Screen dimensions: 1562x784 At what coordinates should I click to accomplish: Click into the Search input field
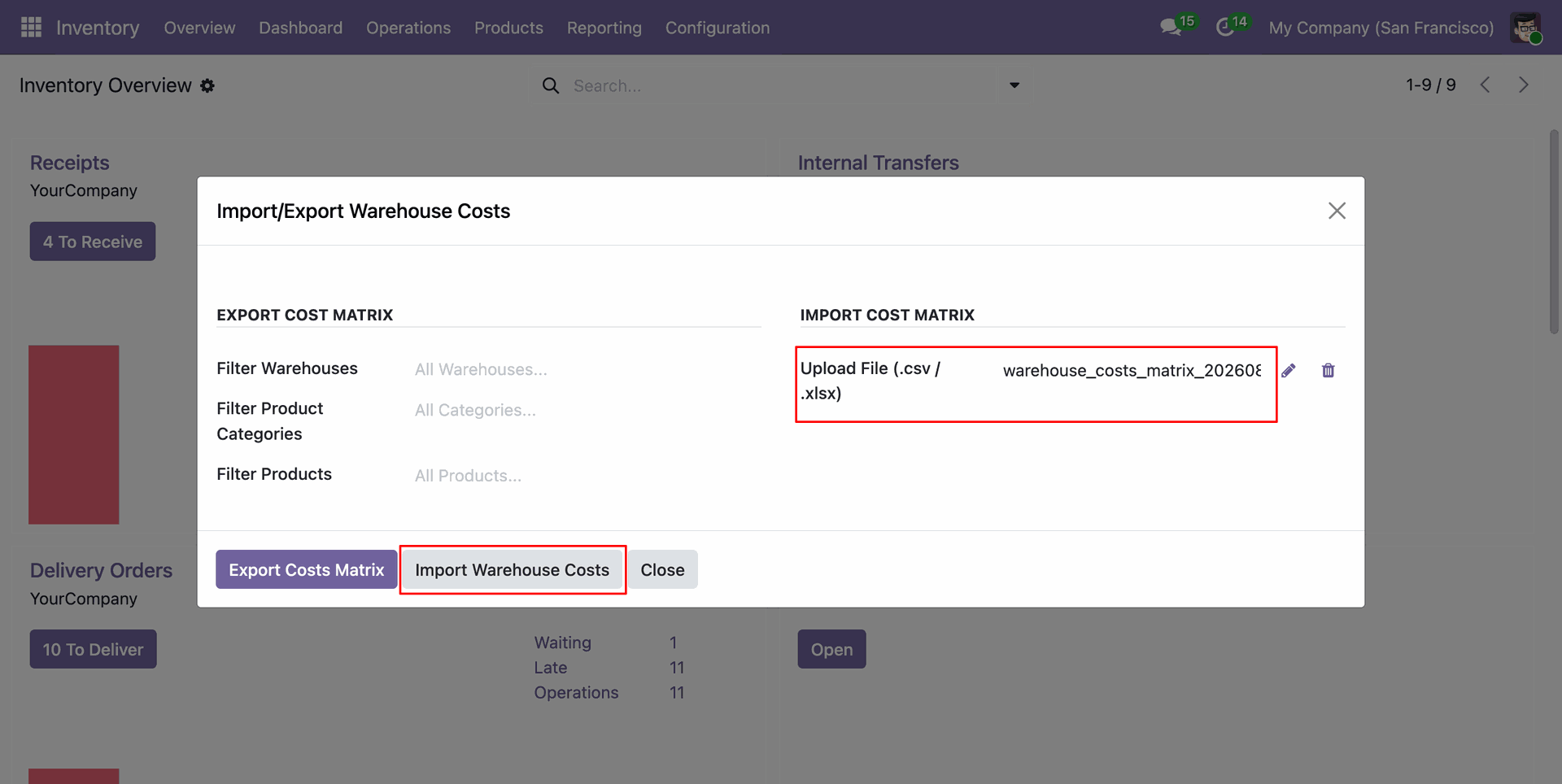click(781, 85)
